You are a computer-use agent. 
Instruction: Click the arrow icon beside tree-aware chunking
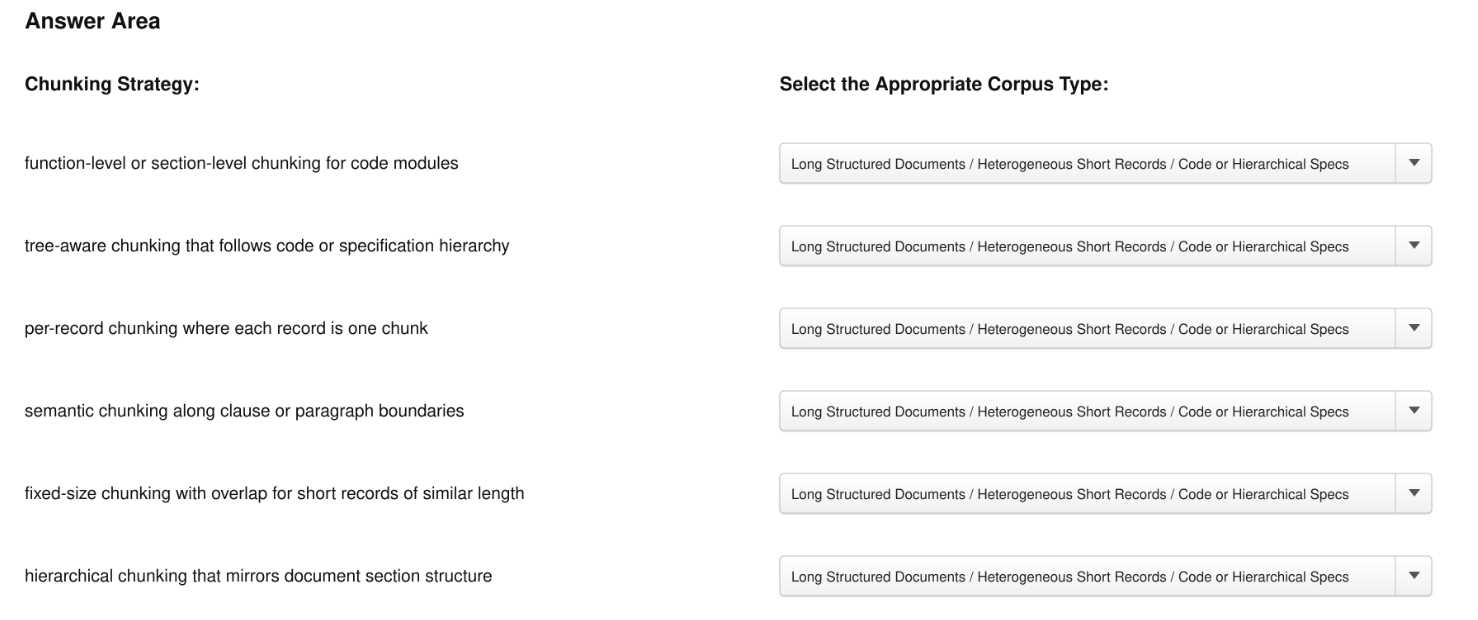click(1413, 246)
